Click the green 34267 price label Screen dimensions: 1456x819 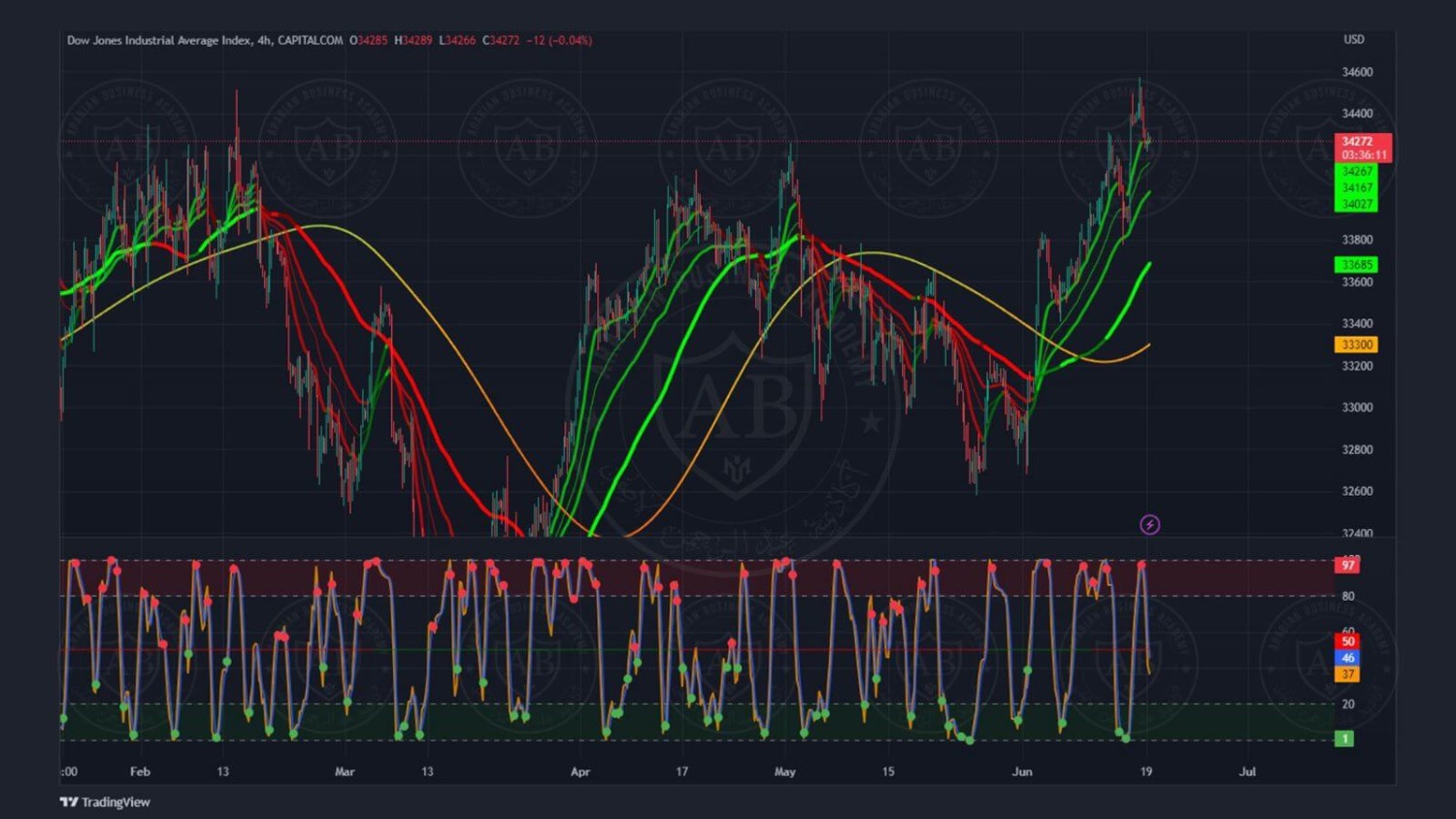[1356, 172]
